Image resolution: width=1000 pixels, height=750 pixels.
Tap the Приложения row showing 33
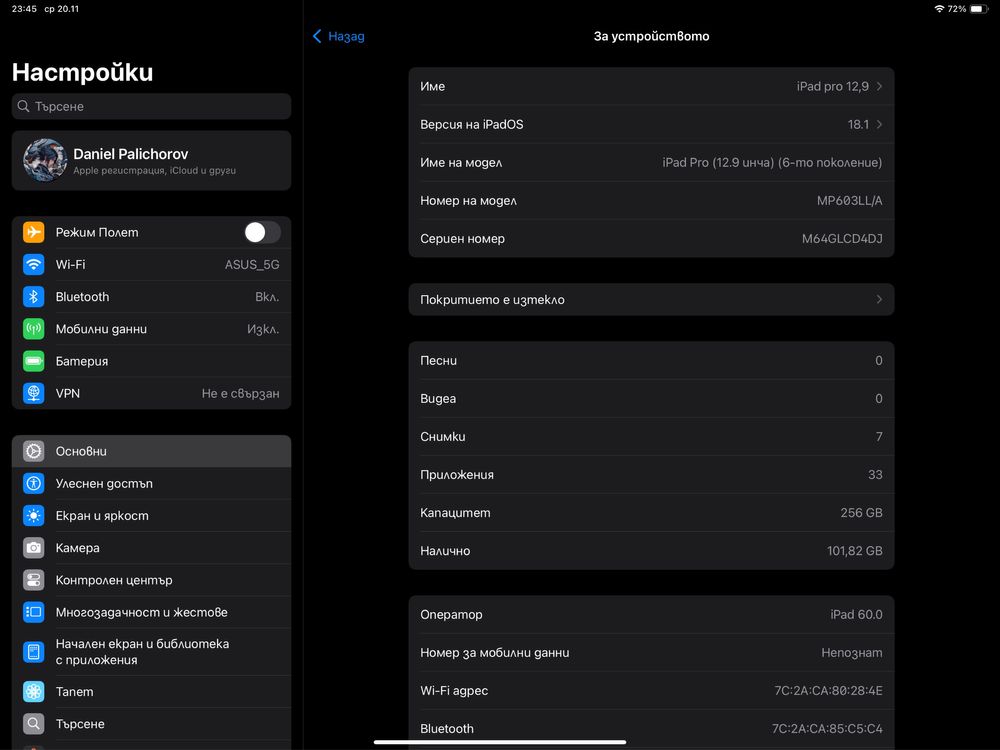coord(651,474)
